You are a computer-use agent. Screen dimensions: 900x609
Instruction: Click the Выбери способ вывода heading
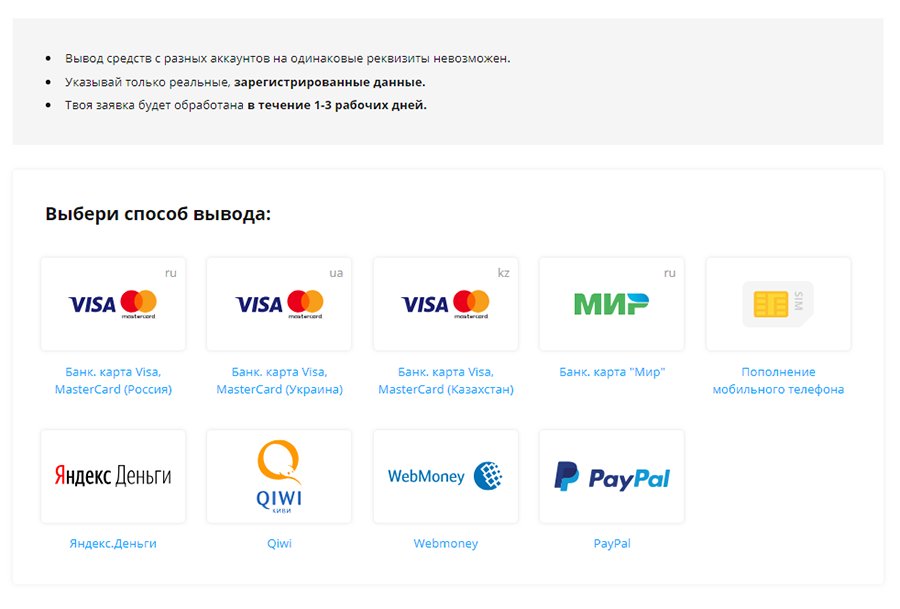click(x=158, y=214)
